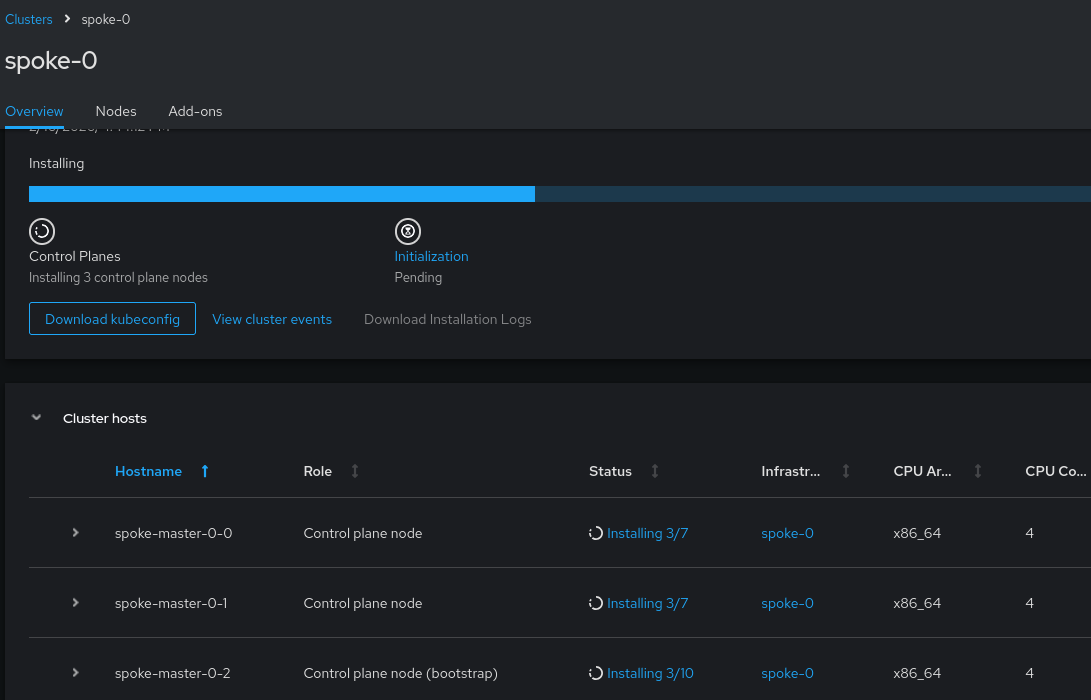The image size is (1091, 700).
Task: Open Installing 3/10 status for spoke-master-0-2
Action: pyautogui.click(x=650, y=673)
